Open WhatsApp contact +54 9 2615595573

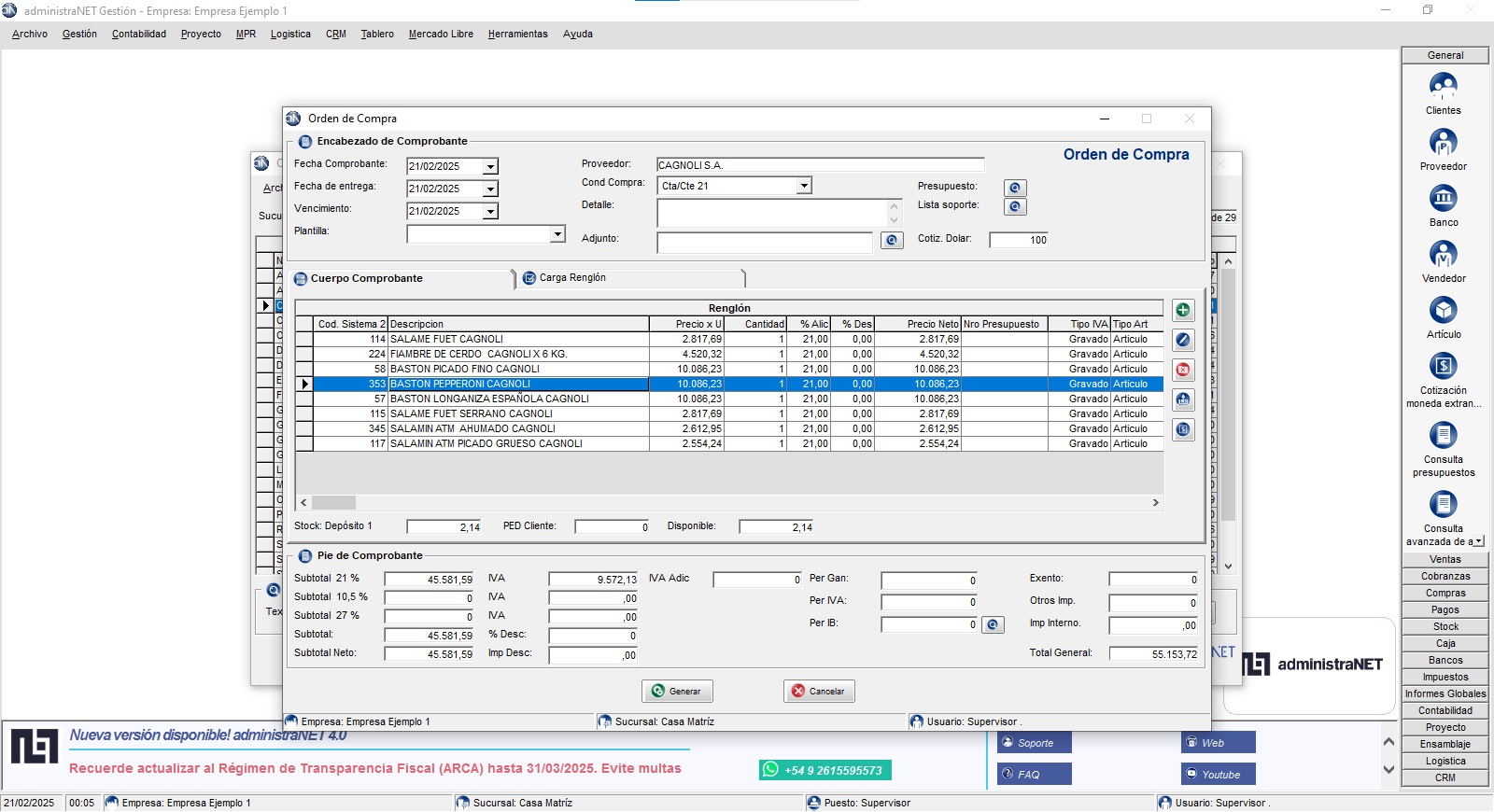click(825, 770)
